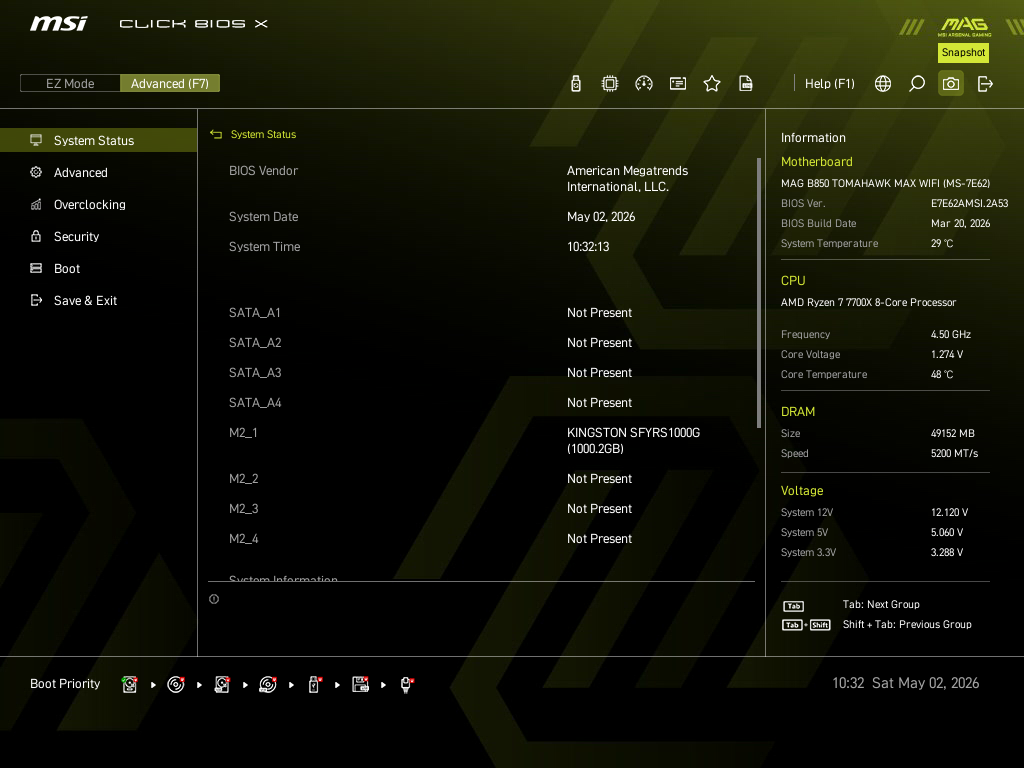Click the bottom clock 10:32 Sat May 02, 2026

pyautogui.click(x=905, y=683)
